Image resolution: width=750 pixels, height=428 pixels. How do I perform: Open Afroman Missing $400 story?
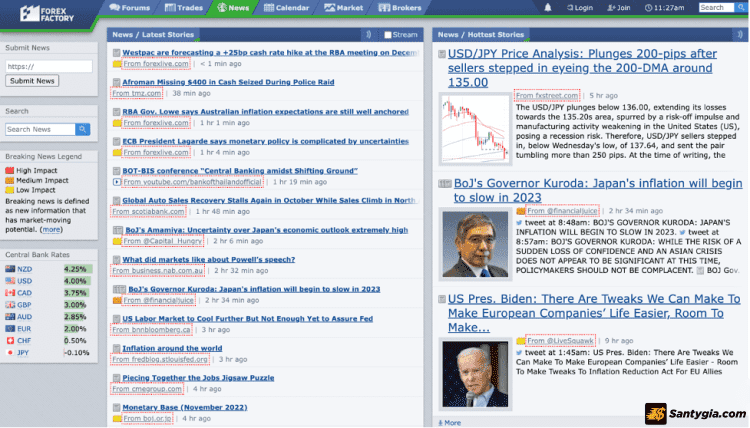click(x=228, y=82)
